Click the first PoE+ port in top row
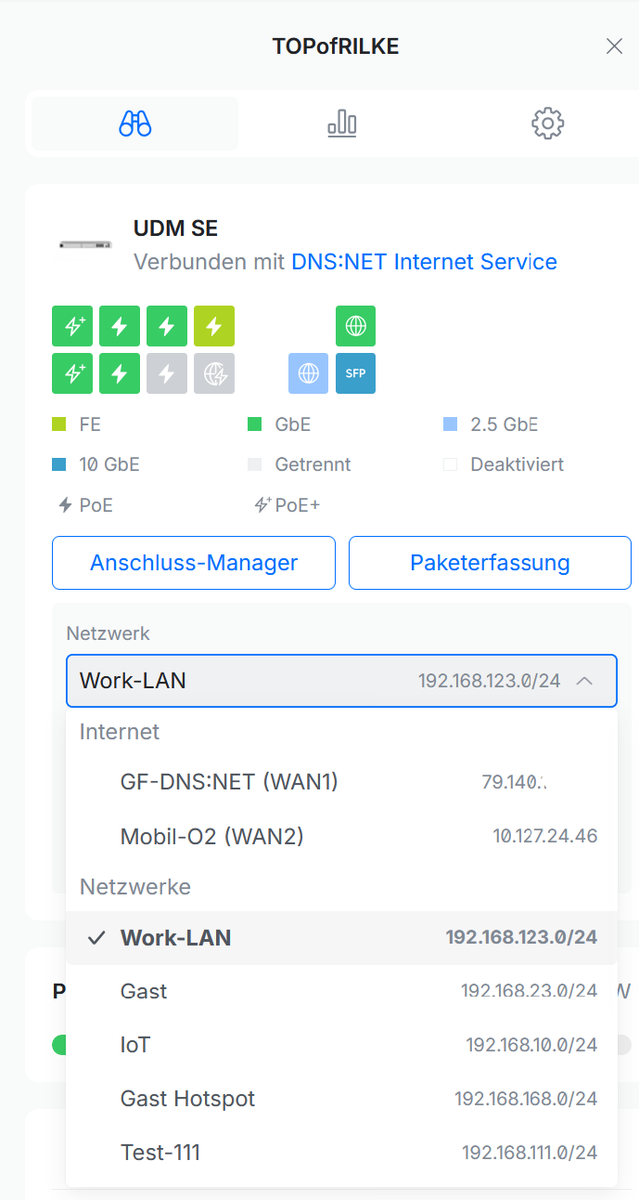The image size is (639, 1200). [x=72, y=326]
